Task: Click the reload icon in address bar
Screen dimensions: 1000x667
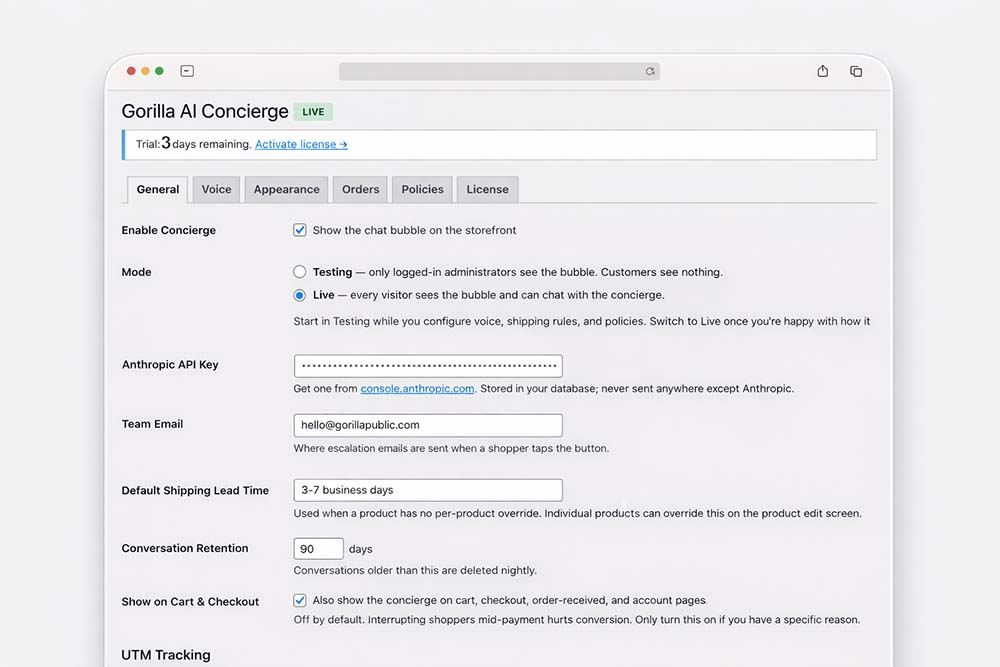Action: coord(650,72)
